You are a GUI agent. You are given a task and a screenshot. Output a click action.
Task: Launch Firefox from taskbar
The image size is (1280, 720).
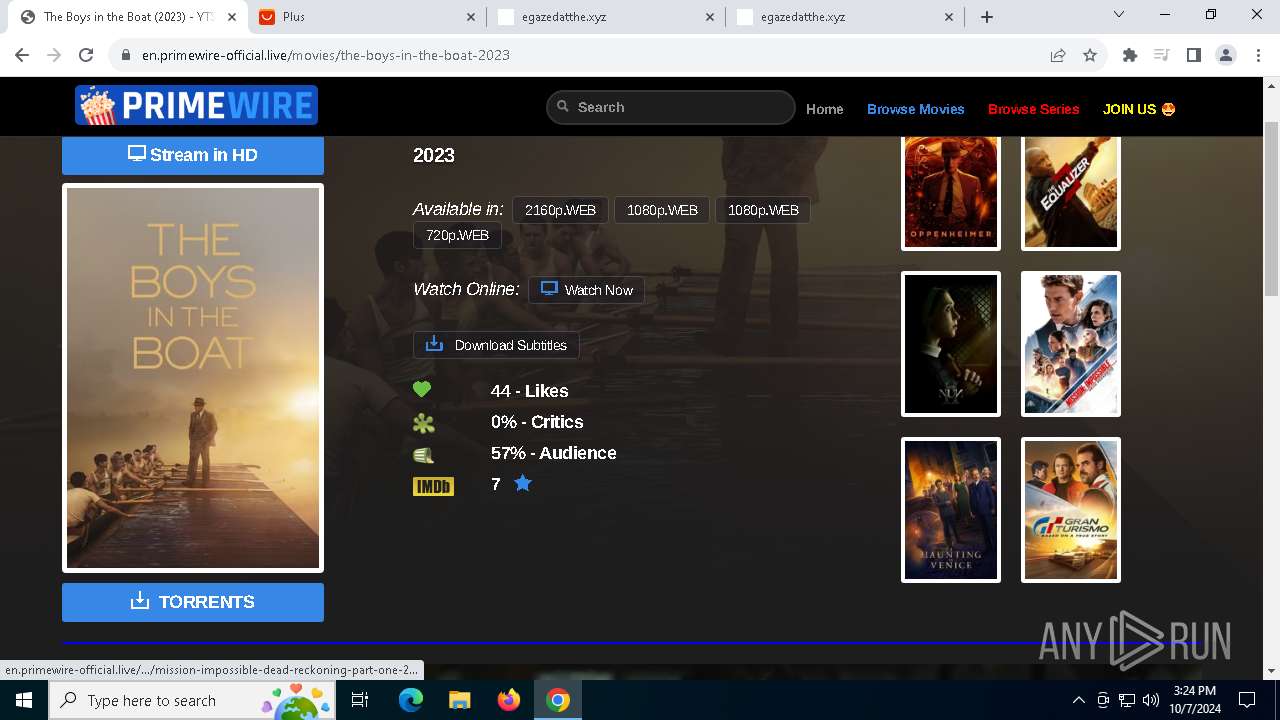(x=509, y=700)
